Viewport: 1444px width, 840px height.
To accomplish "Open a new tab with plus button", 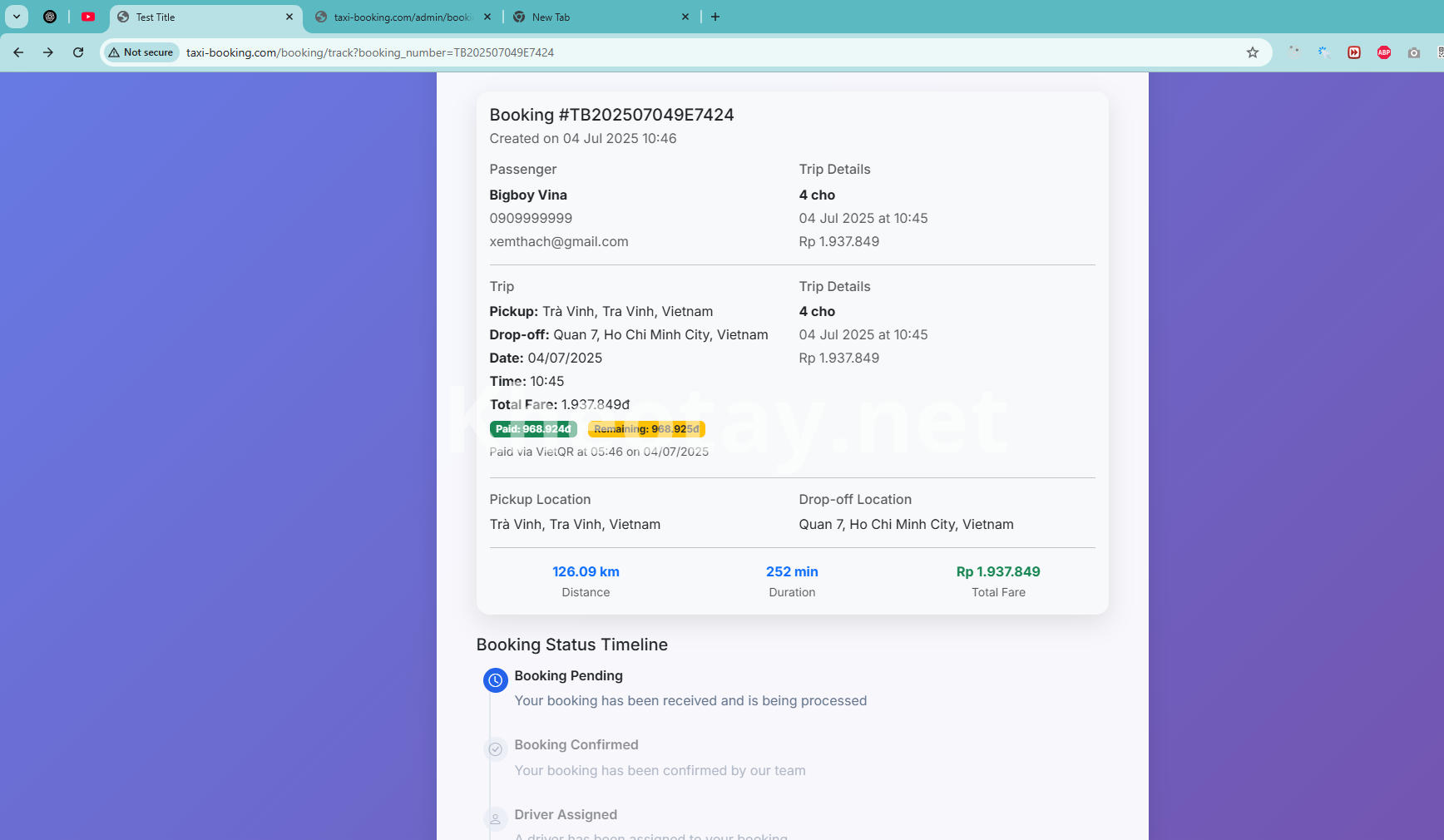I will tap(715, 17).
